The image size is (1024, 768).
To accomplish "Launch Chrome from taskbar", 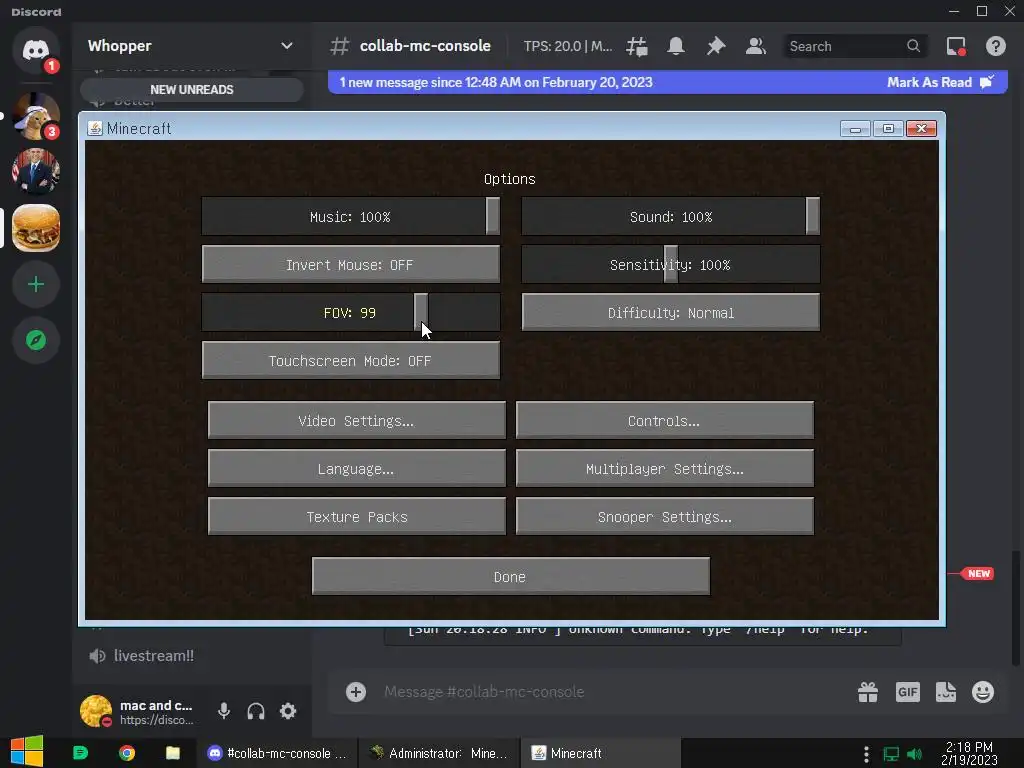I will [x=127, y=753].
